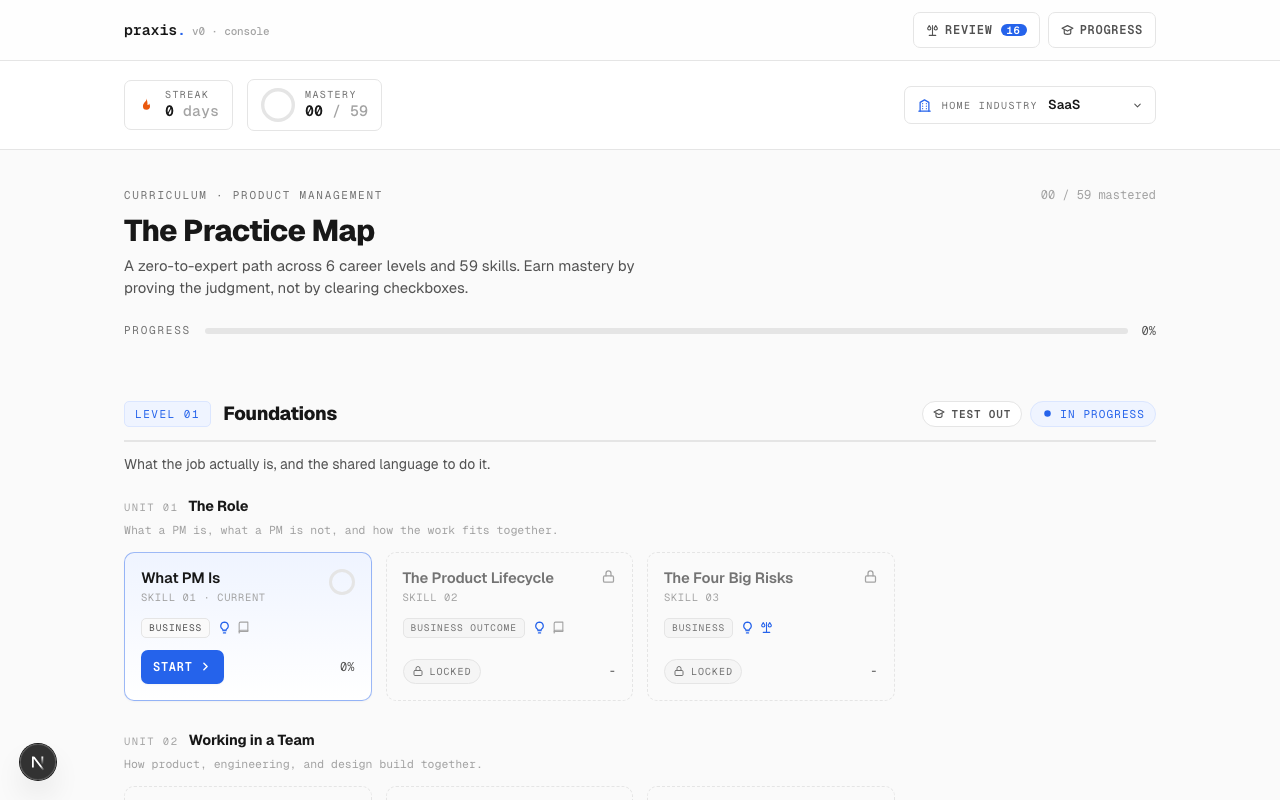This screenshot has width=1280, height=800.
Task: Click the mastery progress ring
Action: 278,105
